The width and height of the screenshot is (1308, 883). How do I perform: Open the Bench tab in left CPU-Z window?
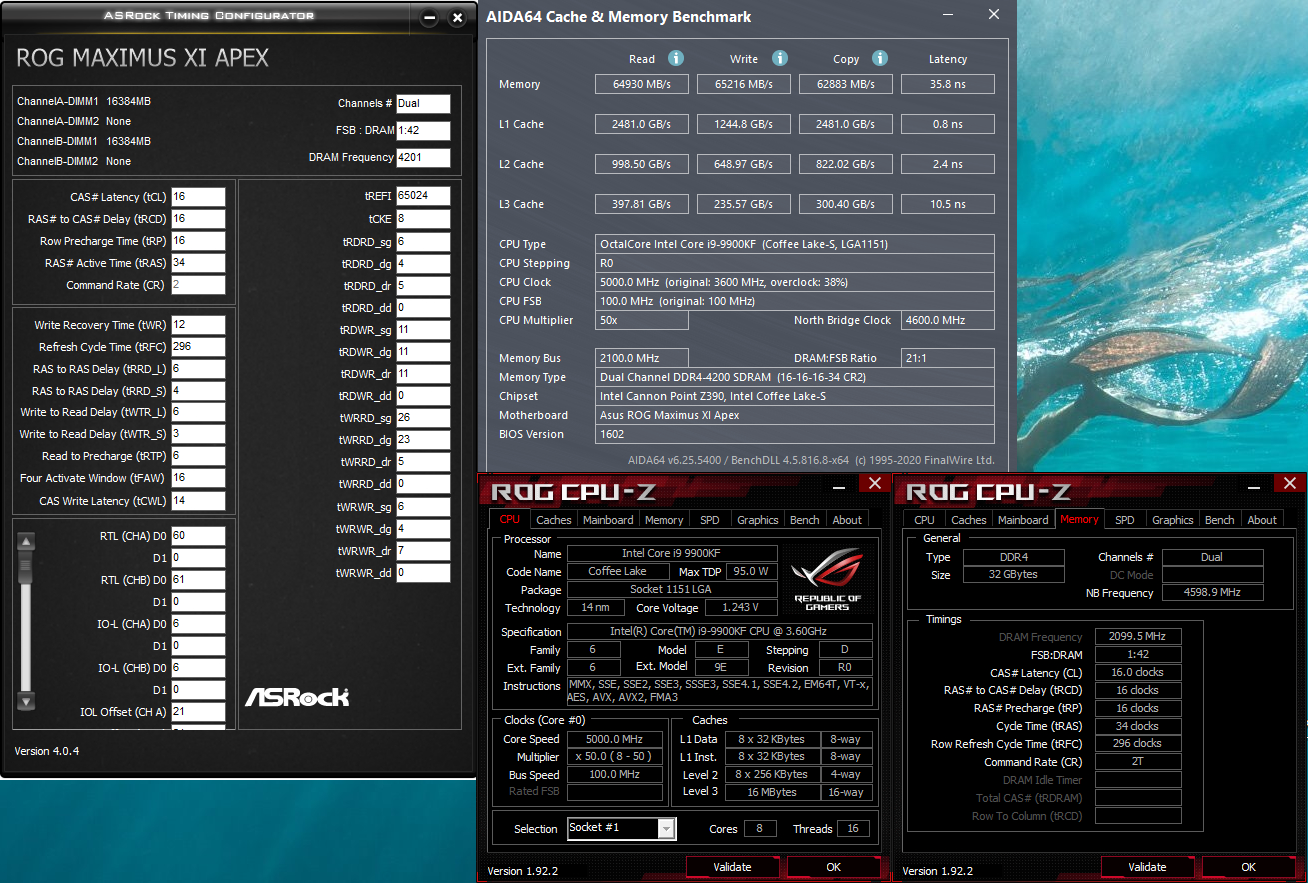[x=804, y=520]
